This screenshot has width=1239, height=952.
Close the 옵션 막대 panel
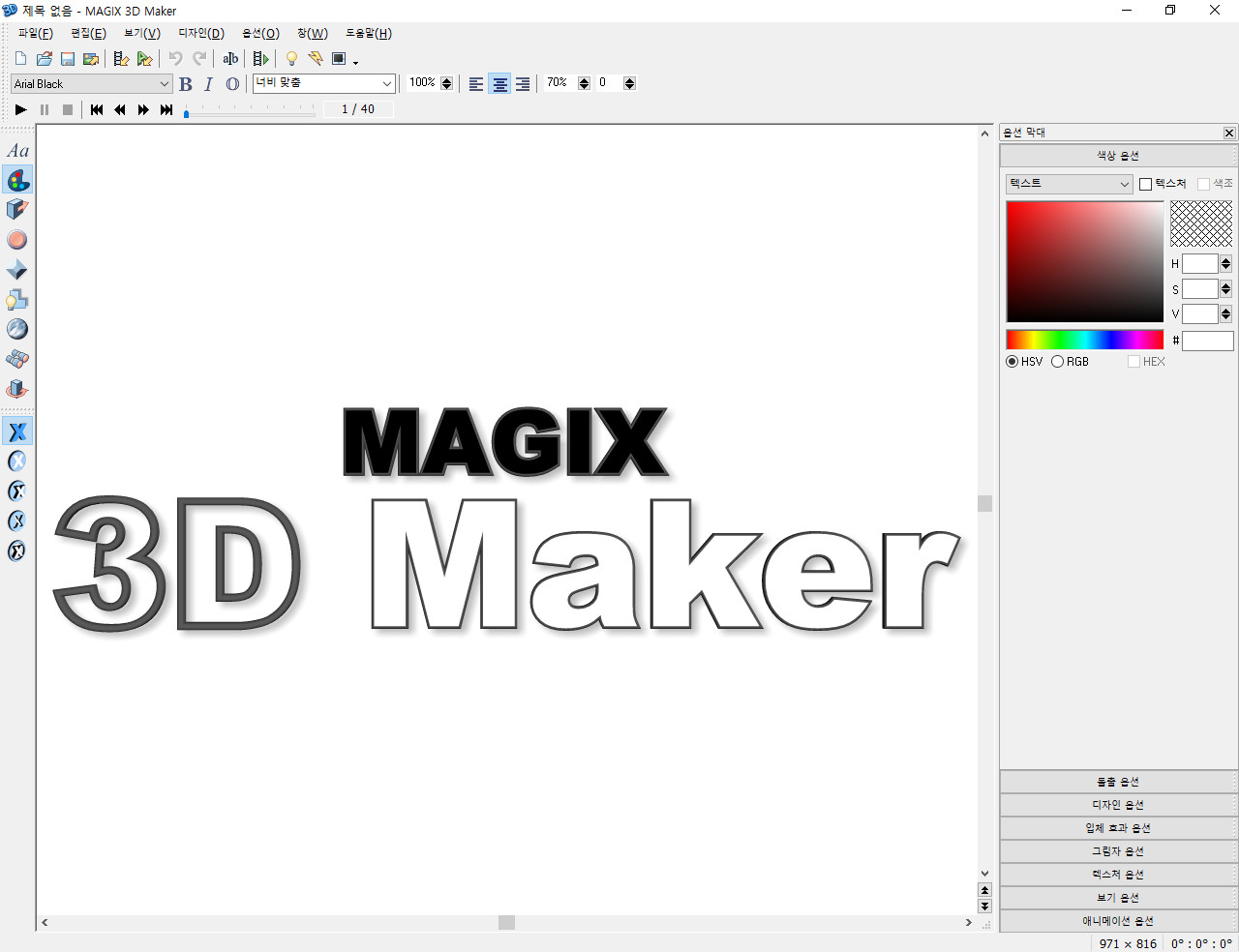pos(1229,134)
